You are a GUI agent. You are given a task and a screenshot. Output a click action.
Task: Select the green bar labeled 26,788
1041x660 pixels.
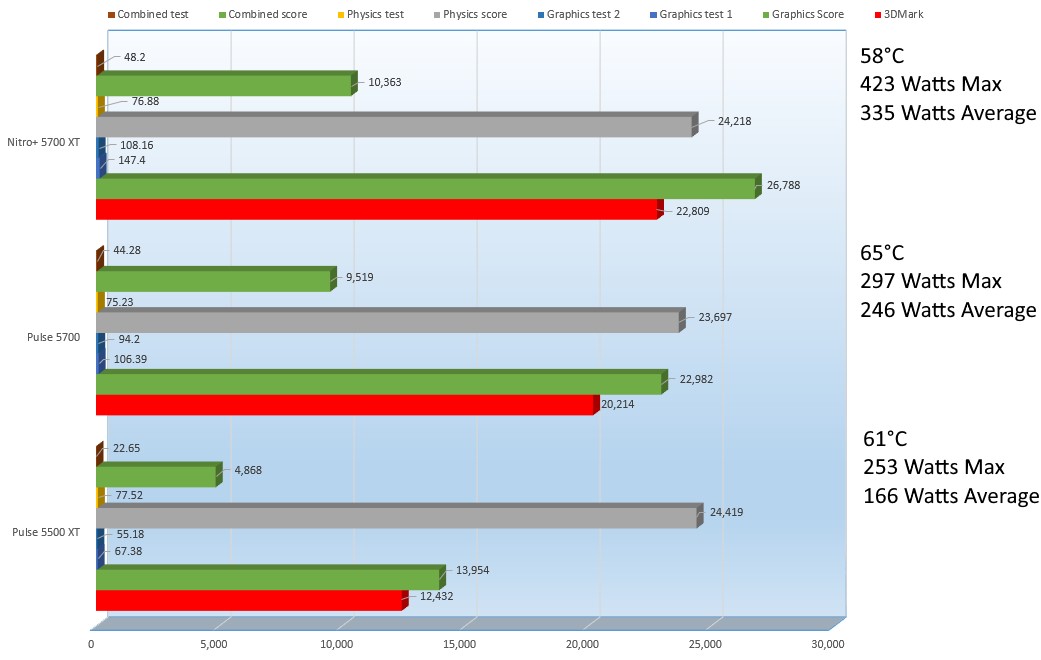425,189
